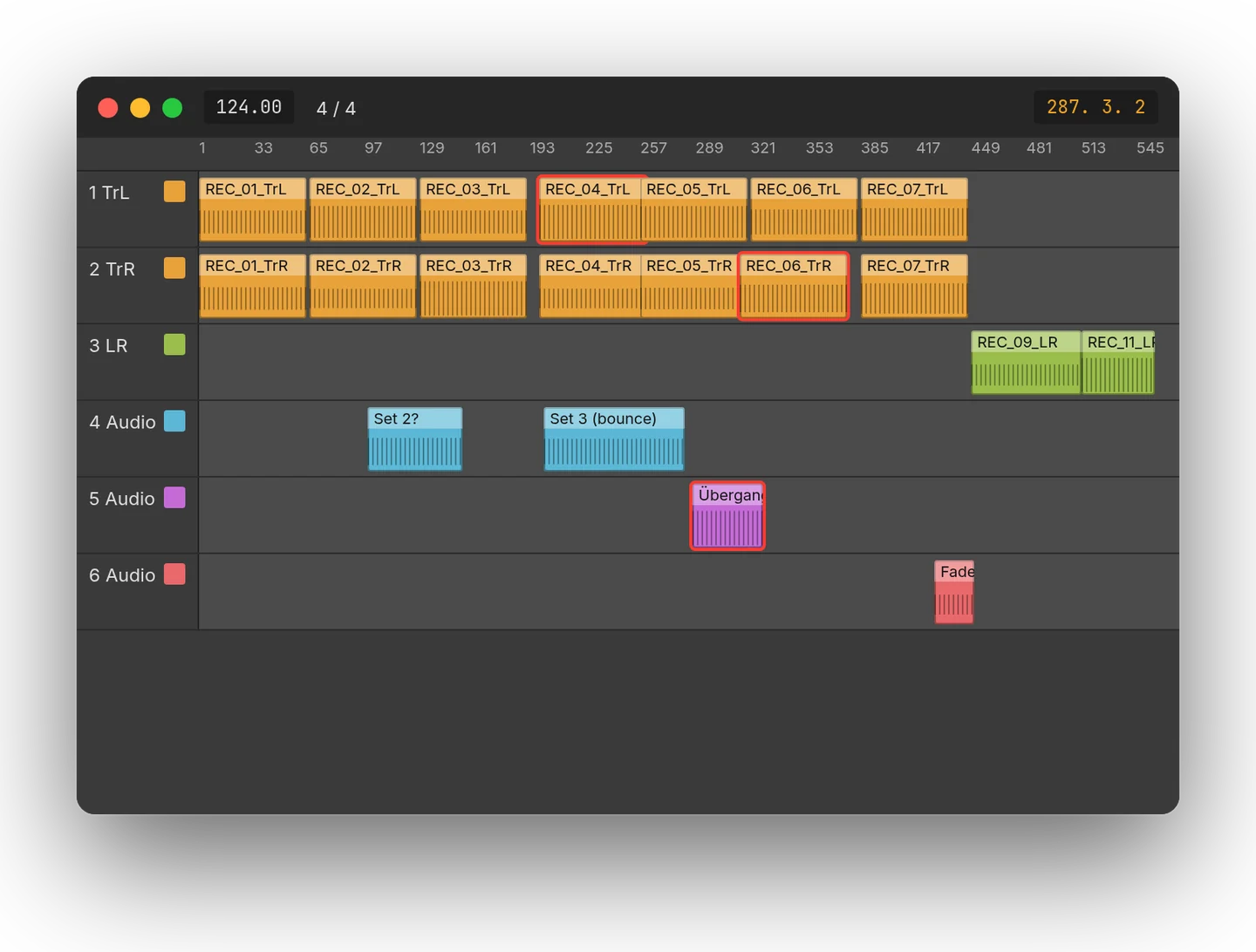Screen dimensions: 1256x952
Task: Select the REC_06_TrR clip
Action: click(x=794, y=286)
